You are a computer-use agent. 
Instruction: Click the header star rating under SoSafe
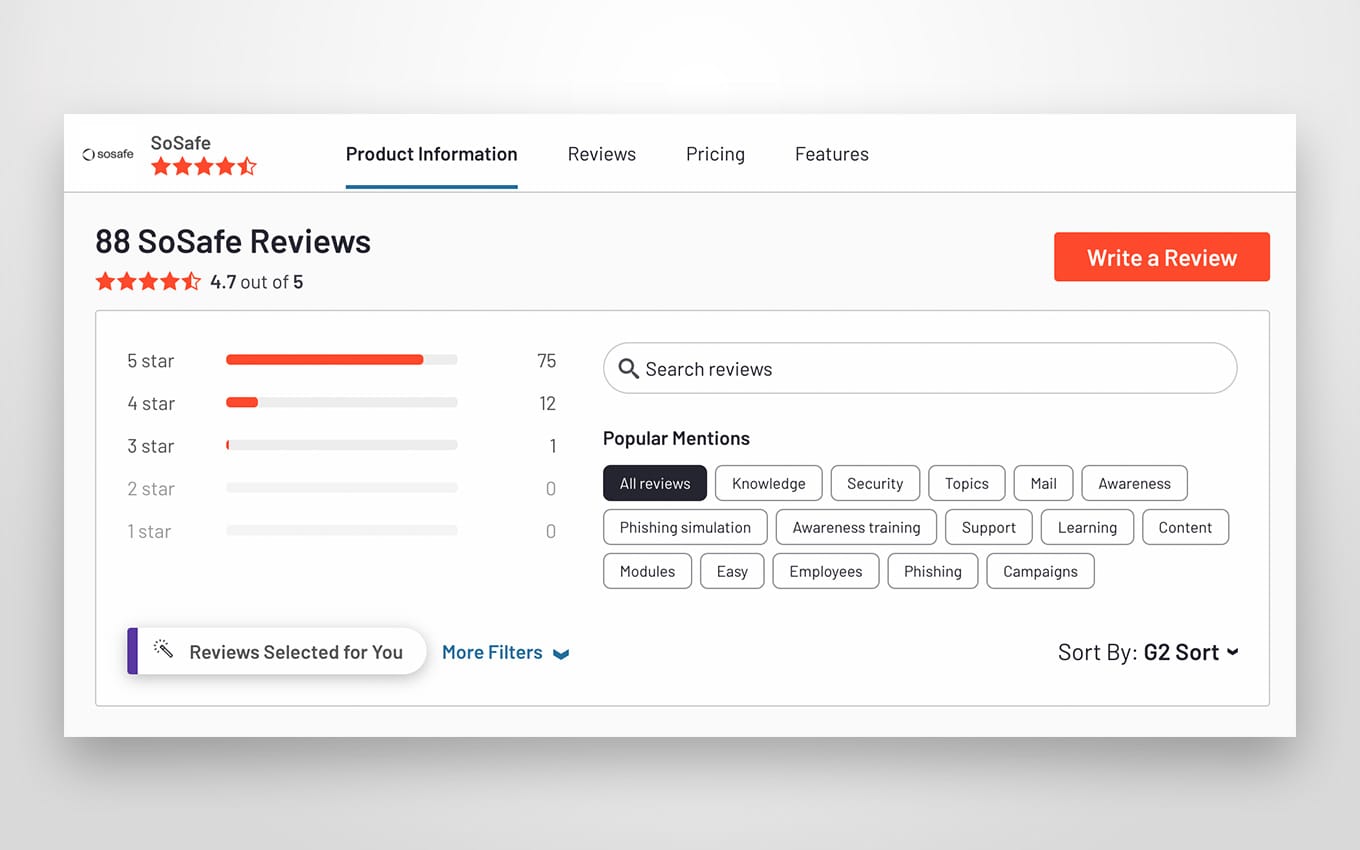204,167
